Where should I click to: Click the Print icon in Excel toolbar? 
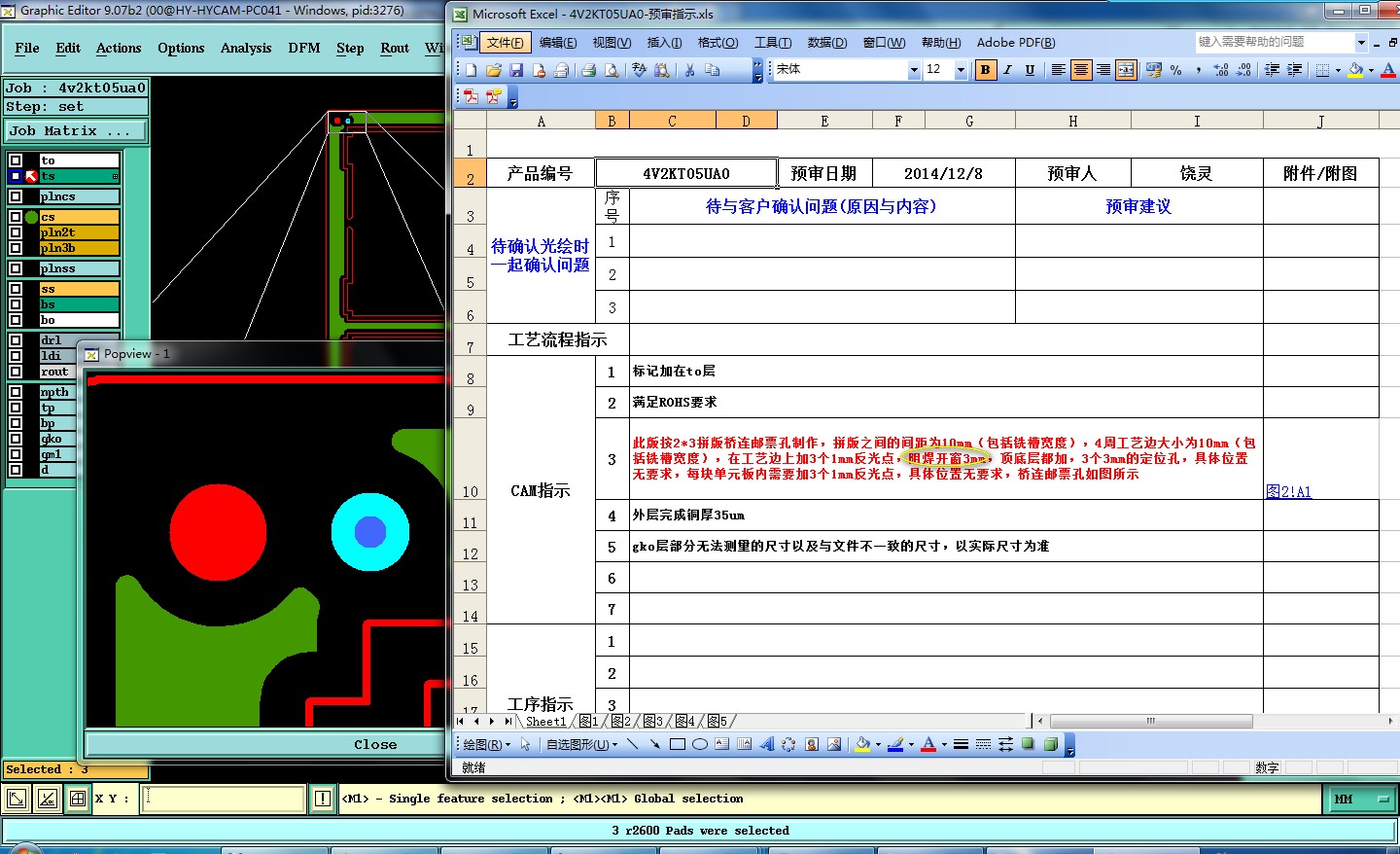point(588,70)
